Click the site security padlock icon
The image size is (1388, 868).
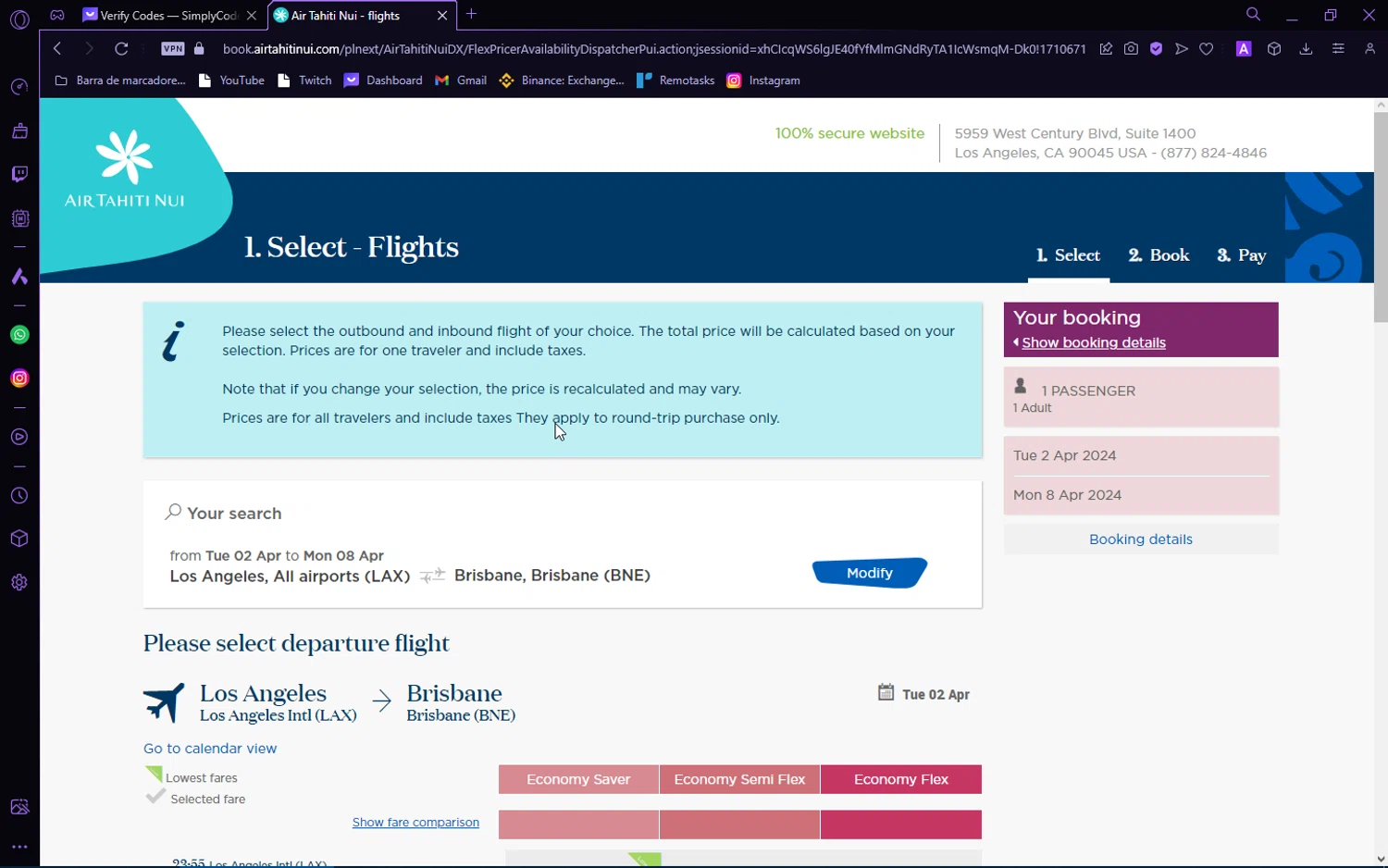click(x=199, y=49)
